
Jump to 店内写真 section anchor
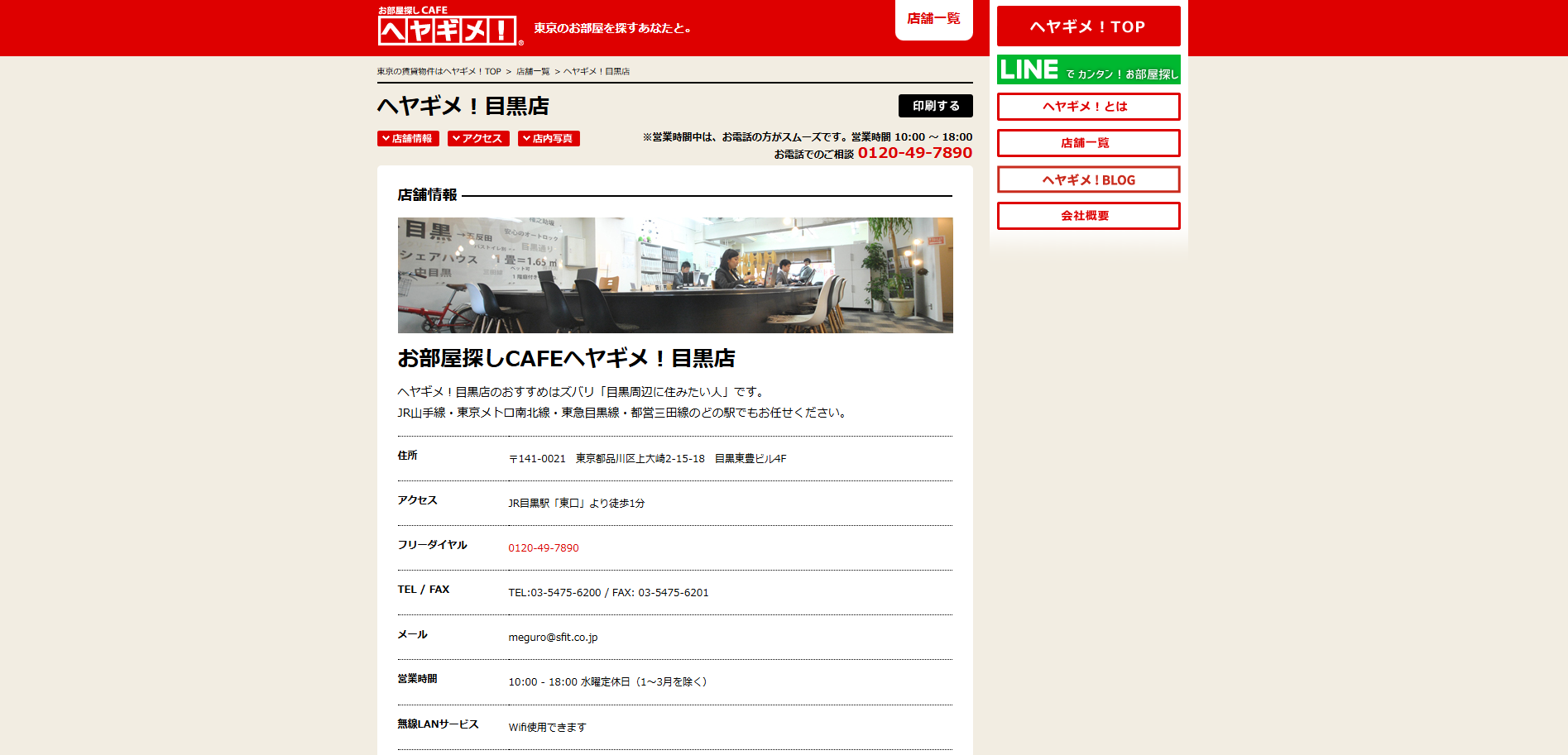(549, 139)
